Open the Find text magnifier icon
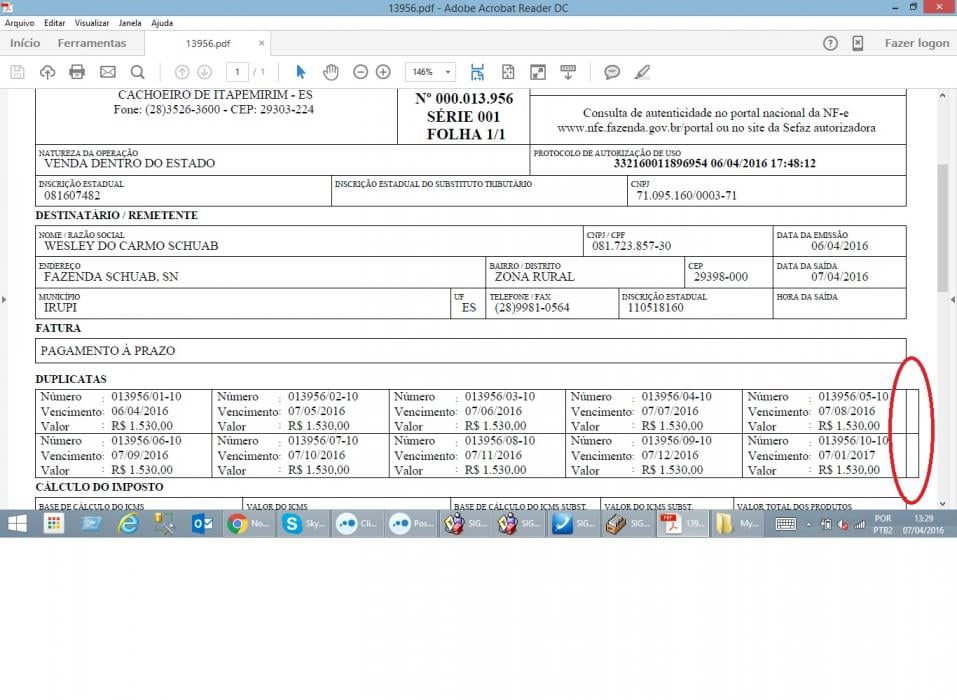The width and height of the screenshot is (957, 700). [x=137, y=72]
